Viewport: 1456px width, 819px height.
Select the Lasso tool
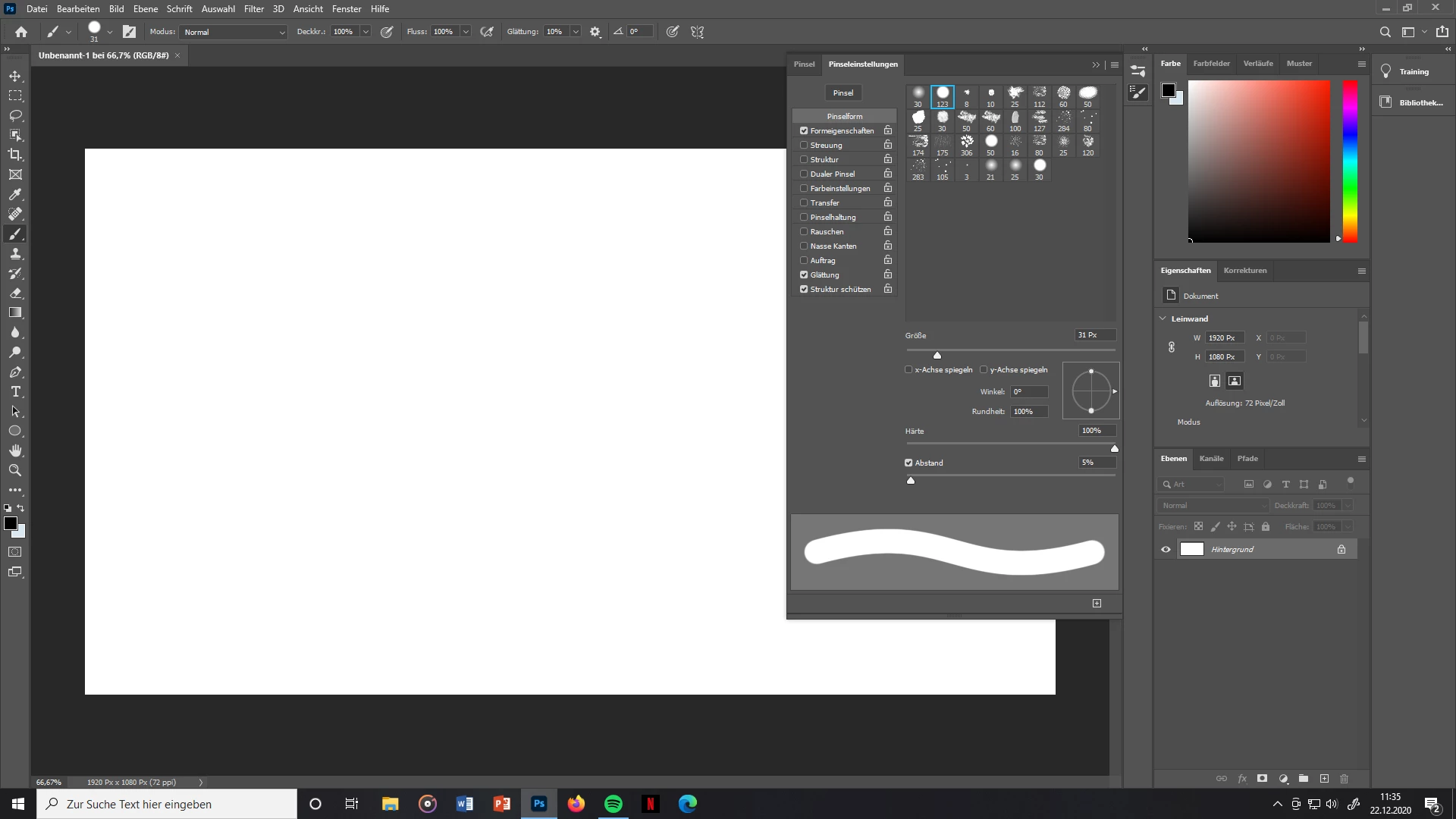(x=15, y=115)
